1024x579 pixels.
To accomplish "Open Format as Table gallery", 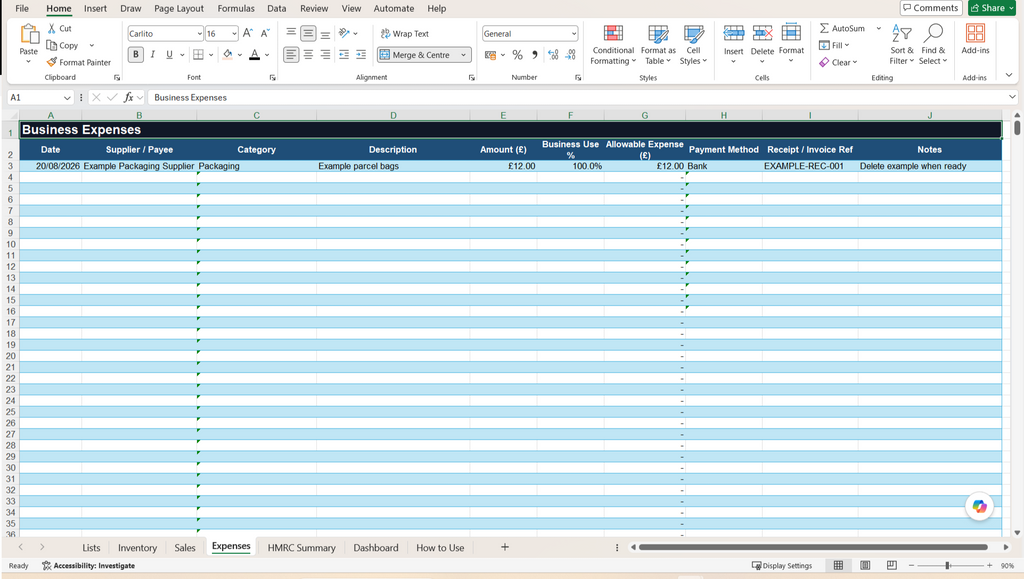I will [658, 44].
